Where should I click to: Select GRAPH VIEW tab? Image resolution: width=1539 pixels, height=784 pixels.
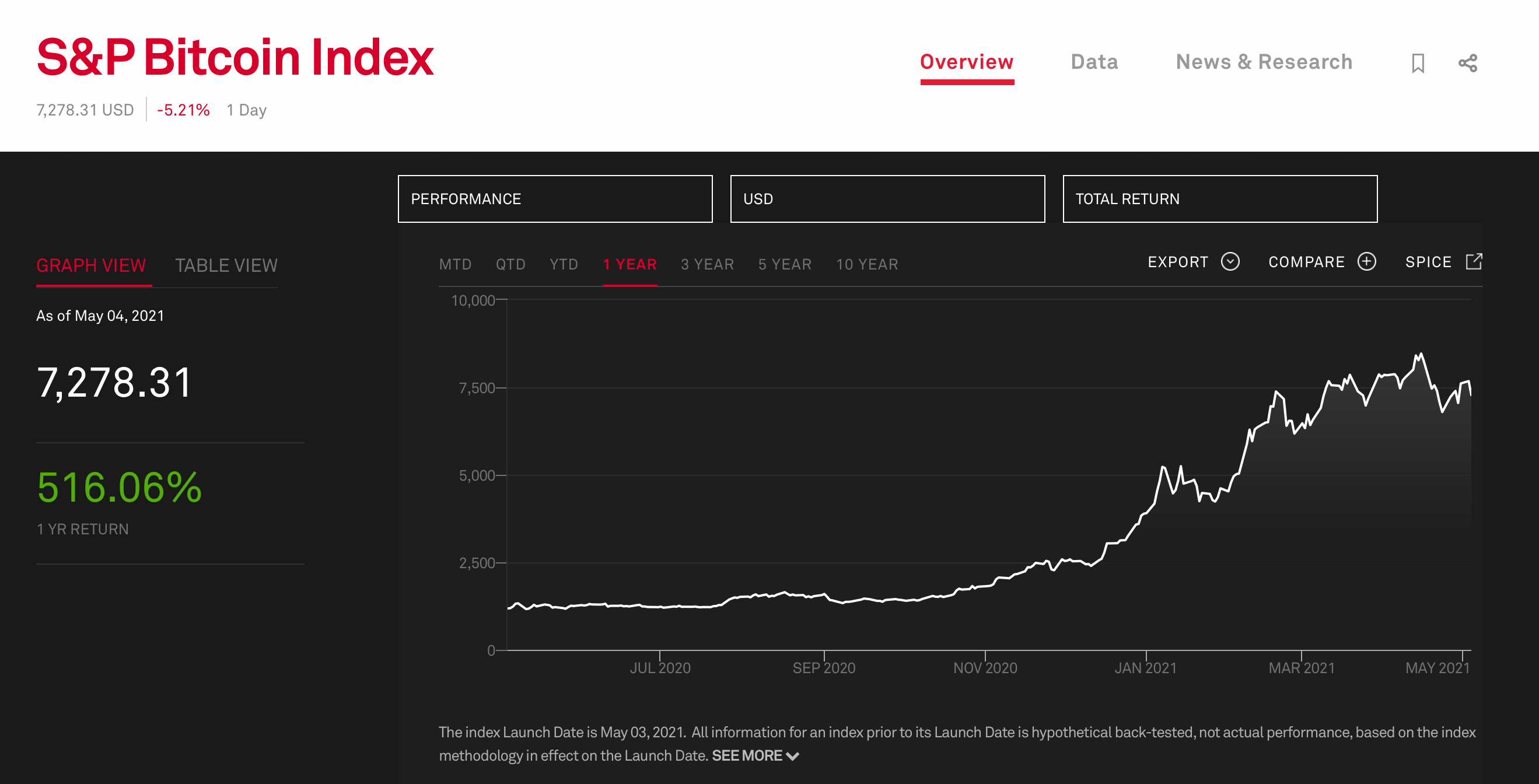pyautogui.click(x=91, y=265)
